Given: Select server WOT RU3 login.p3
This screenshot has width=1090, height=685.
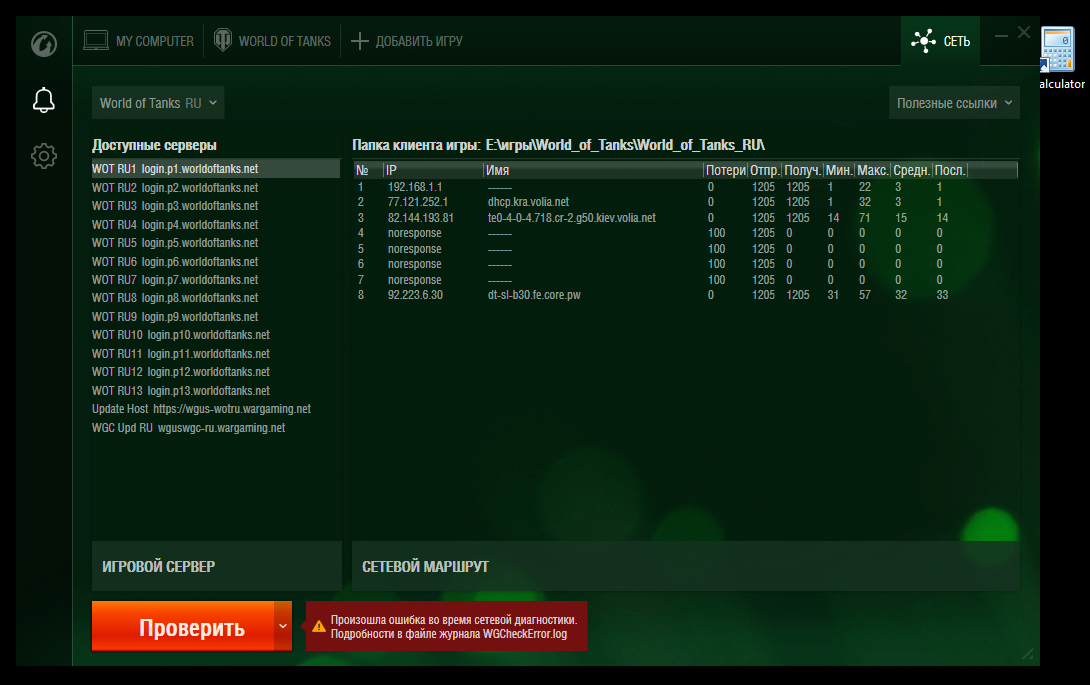Looking at the screenshot, I should (215, 206).
